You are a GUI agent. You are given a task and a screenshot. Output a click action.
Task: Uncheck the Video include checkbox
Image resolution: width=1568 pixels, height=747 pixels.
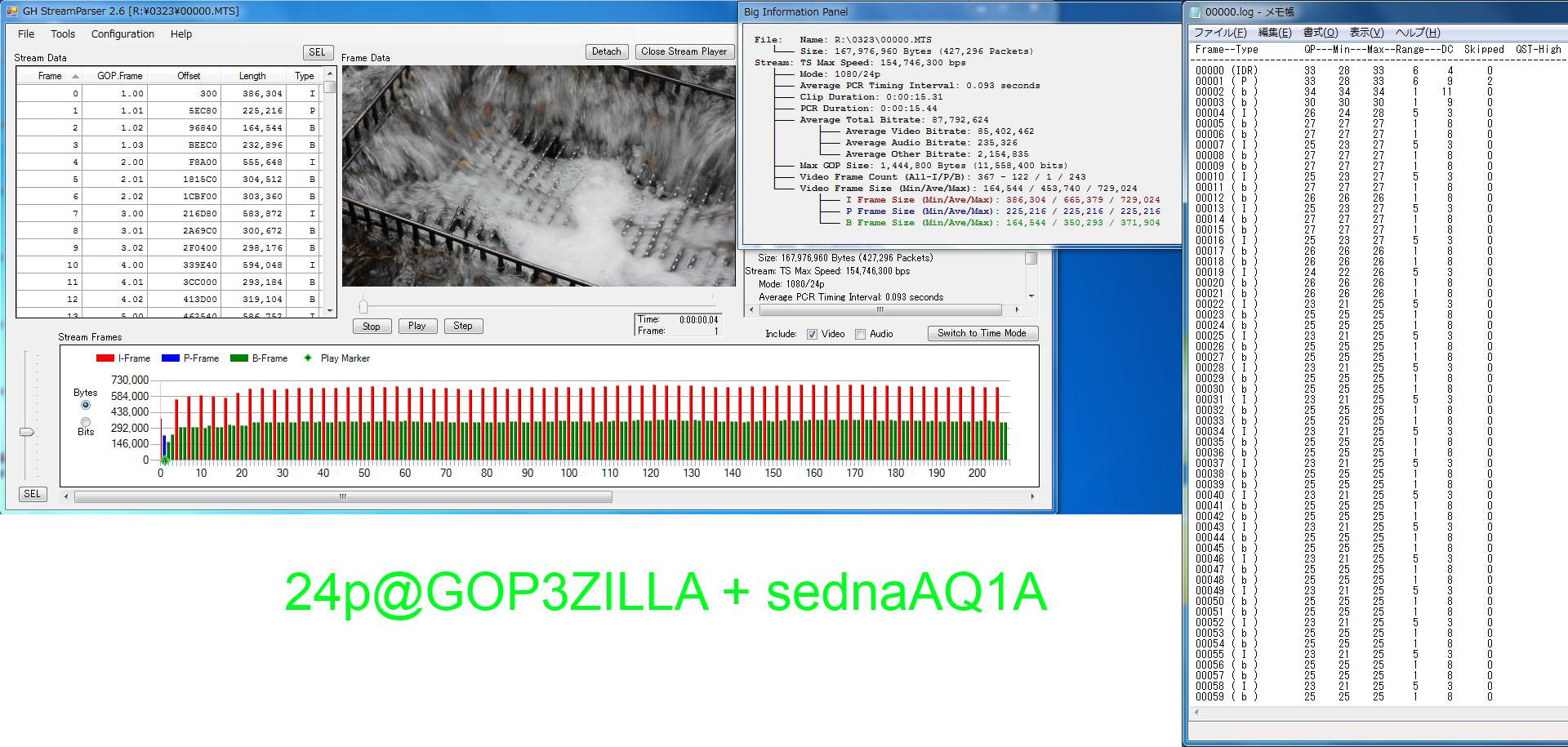click(812, 334)
